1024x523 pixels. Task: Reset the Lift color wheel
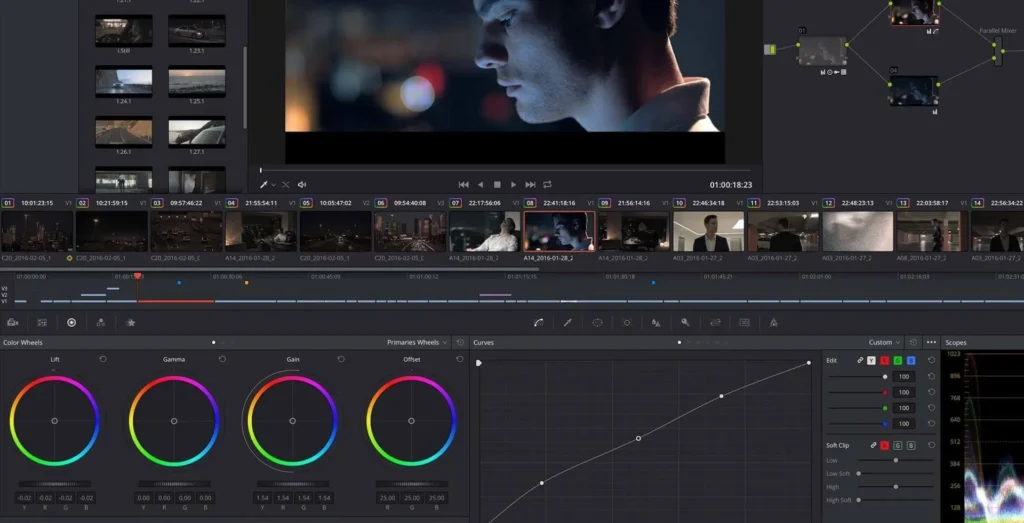tap(103, 359)
